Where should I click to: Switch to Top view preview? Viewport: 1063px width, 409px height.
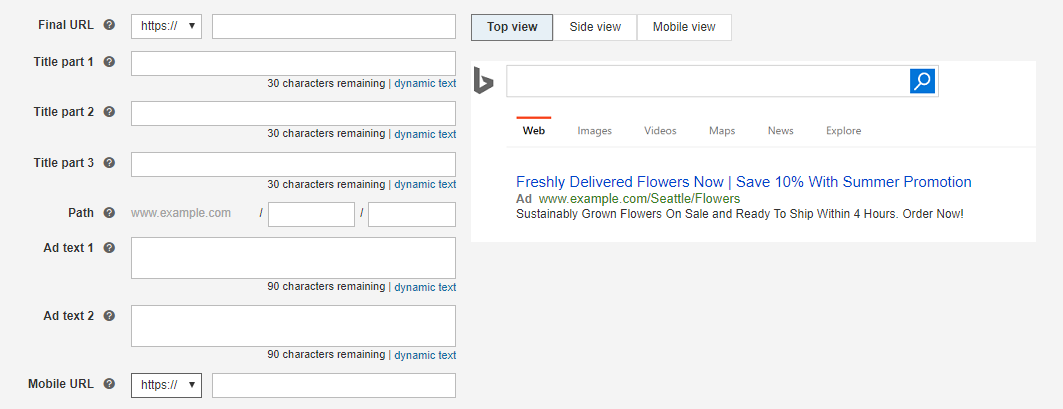click(512, 27)
